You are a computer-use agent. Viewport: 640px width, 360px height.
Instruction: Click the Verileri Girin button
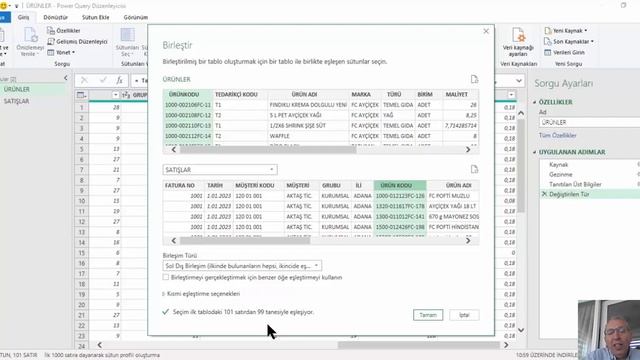(x=565, y=53)
